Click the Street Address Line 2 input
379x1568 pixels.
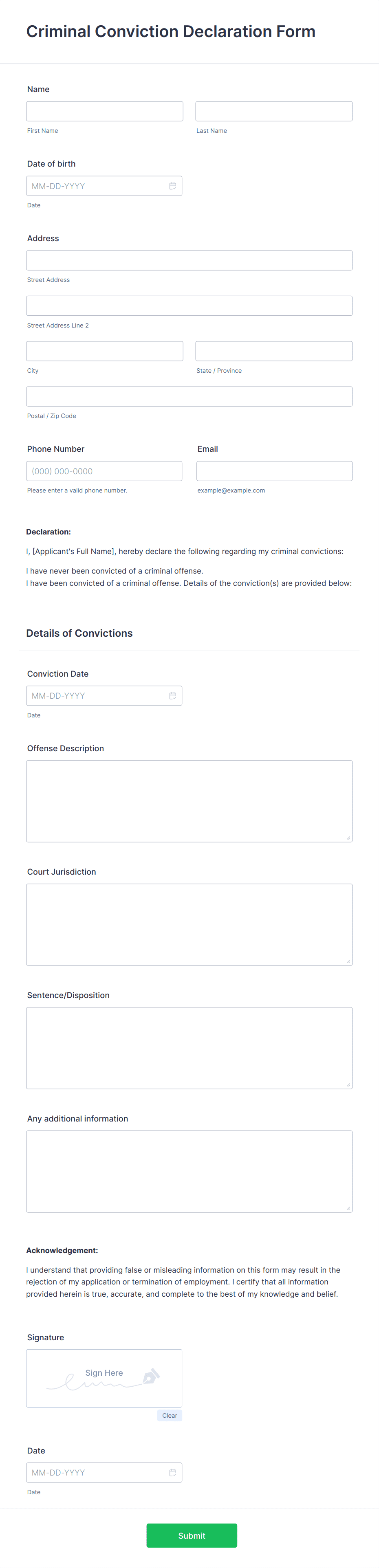(x=189, y=305)
